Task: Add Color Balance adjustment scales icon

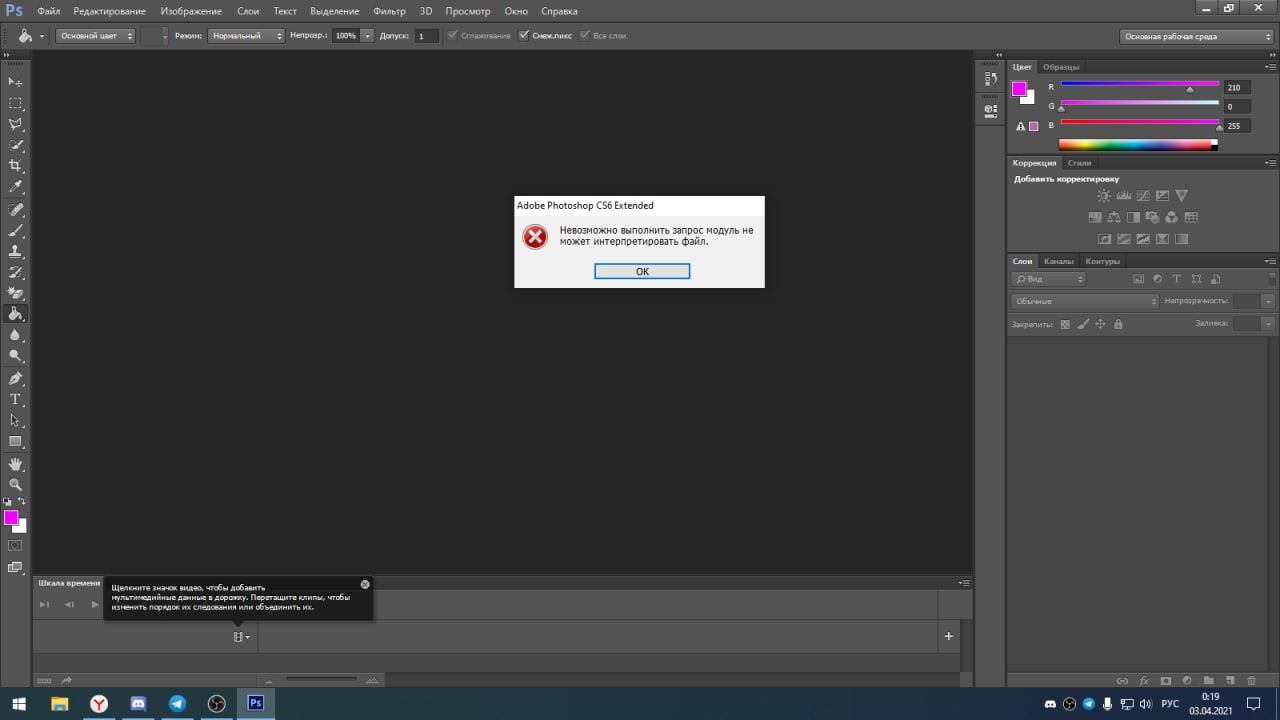Action: point(1114,217)
